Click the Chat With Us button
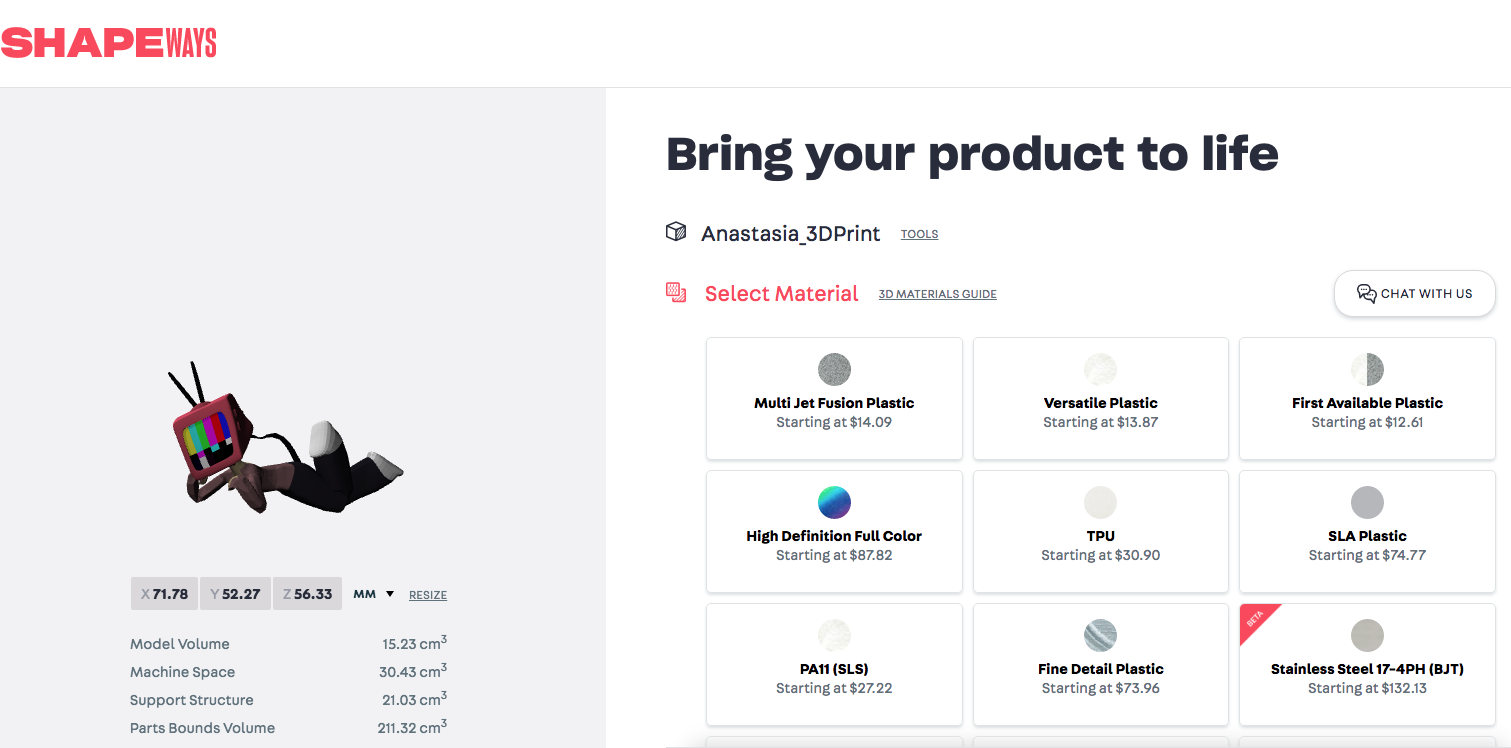The height and width of the screenshot is (748, 1511). (1414, 293)
